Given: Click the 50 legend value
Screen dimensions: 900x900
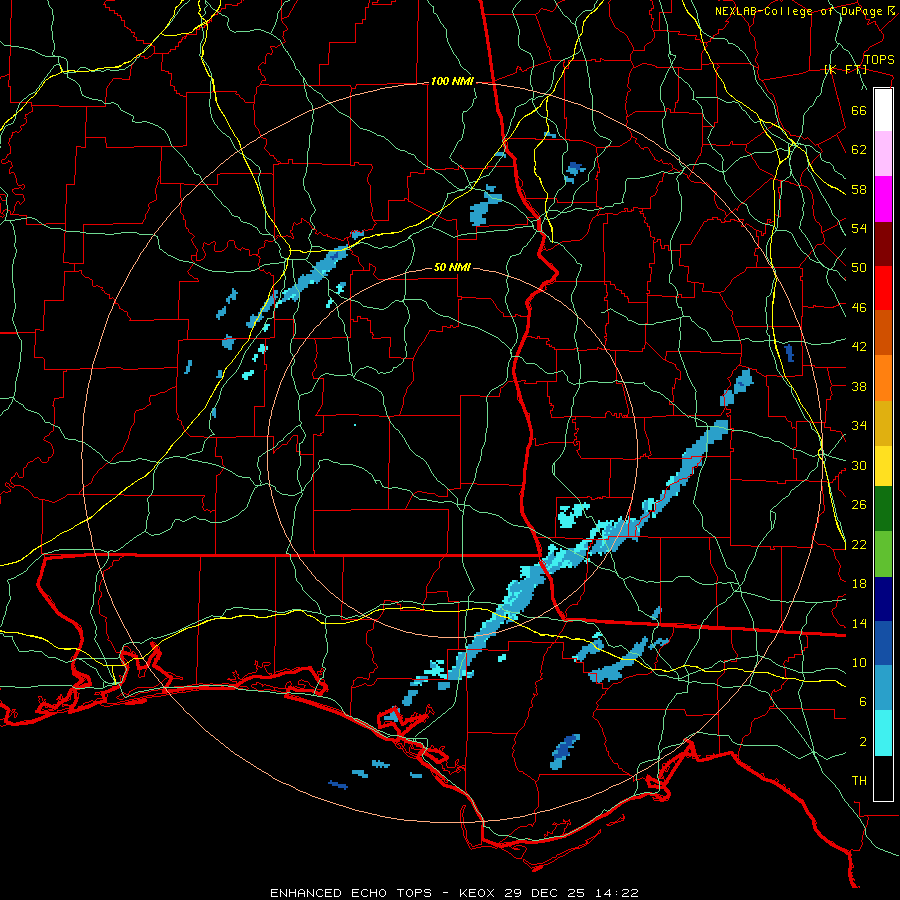Looking at the screenshot, I should 859,268.
